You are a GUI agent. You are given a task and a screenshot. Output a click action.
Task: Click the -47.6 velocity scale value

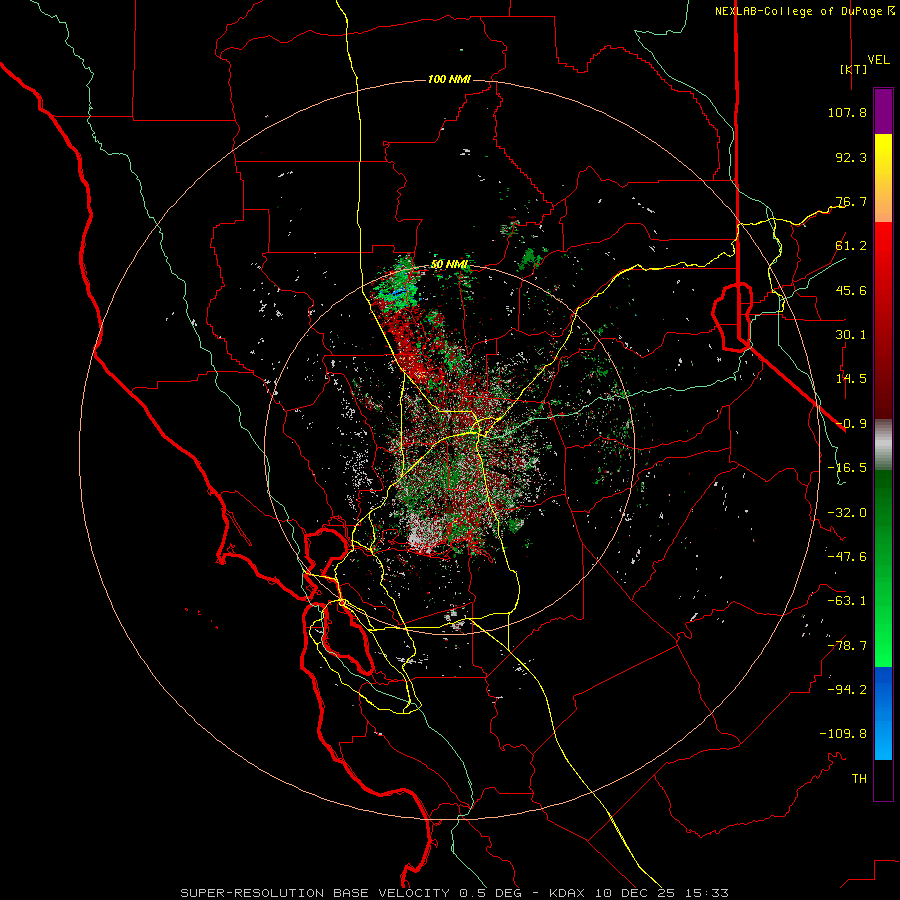click(847, 557)
